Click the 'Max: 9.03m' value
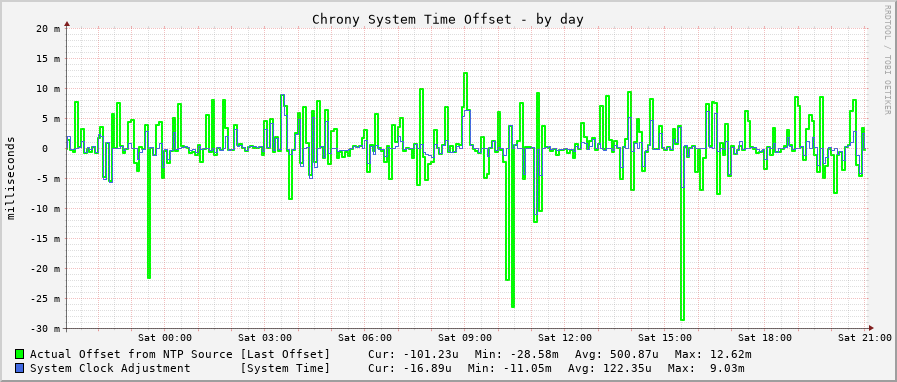This screenshot has width=897, height=382. coord(706,368)
